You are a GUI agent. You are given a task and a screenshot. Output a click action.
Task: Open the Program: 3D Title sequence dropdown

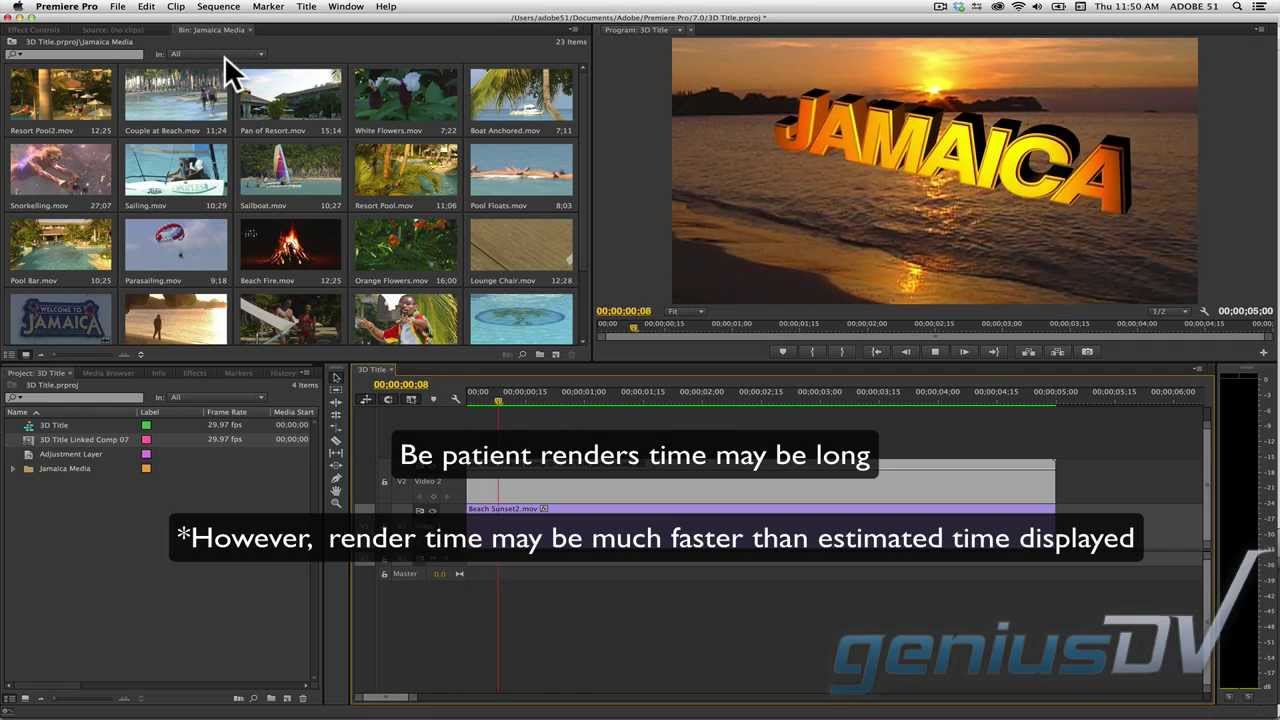[680, 30]
